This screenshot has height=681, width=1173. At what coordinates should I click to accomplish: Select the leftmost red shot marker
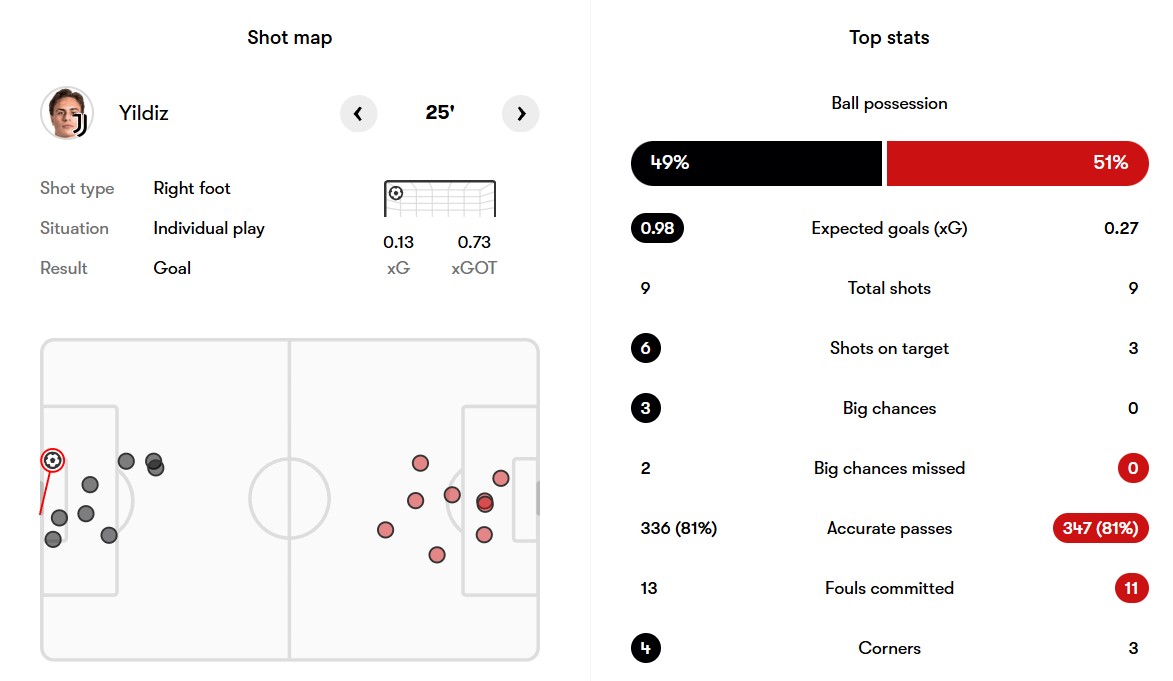click(x=385, y=531)
